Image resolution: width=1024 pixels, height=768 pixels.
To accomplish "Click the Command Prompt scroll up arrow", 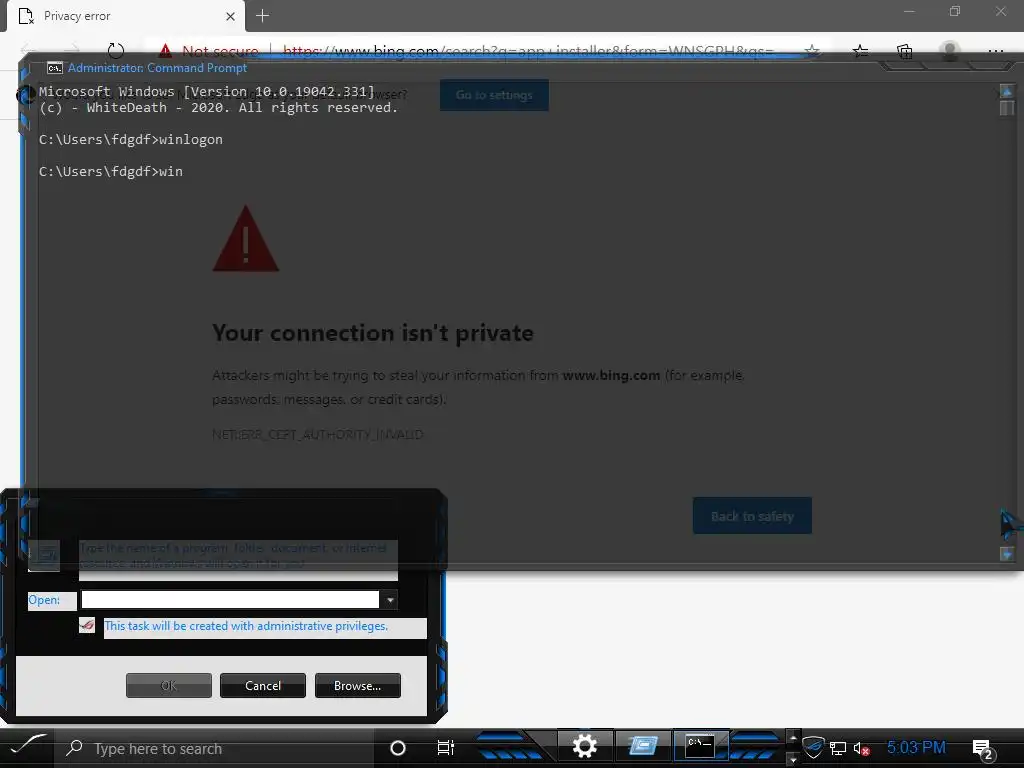I will [x=1007, y=91].
